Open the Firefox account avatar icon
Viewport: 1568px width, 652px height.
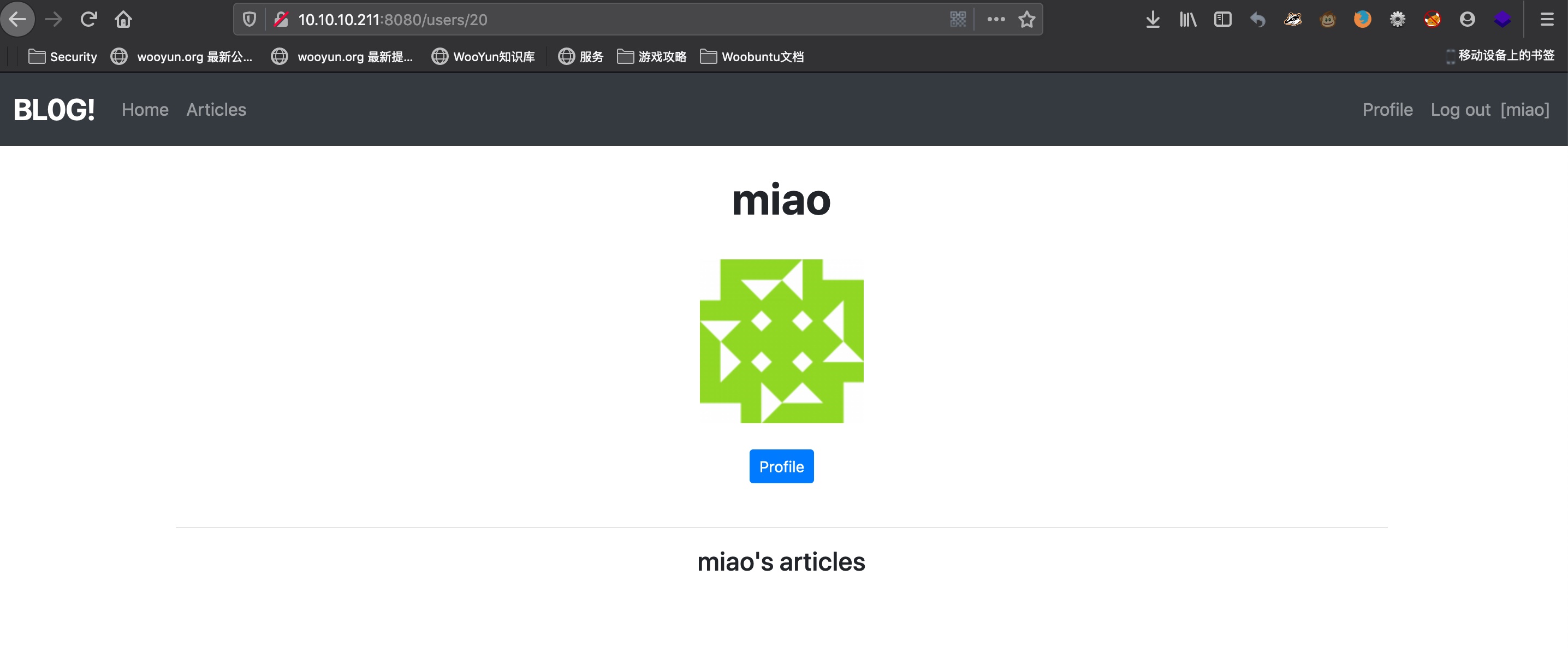[x=1467, y=20]
